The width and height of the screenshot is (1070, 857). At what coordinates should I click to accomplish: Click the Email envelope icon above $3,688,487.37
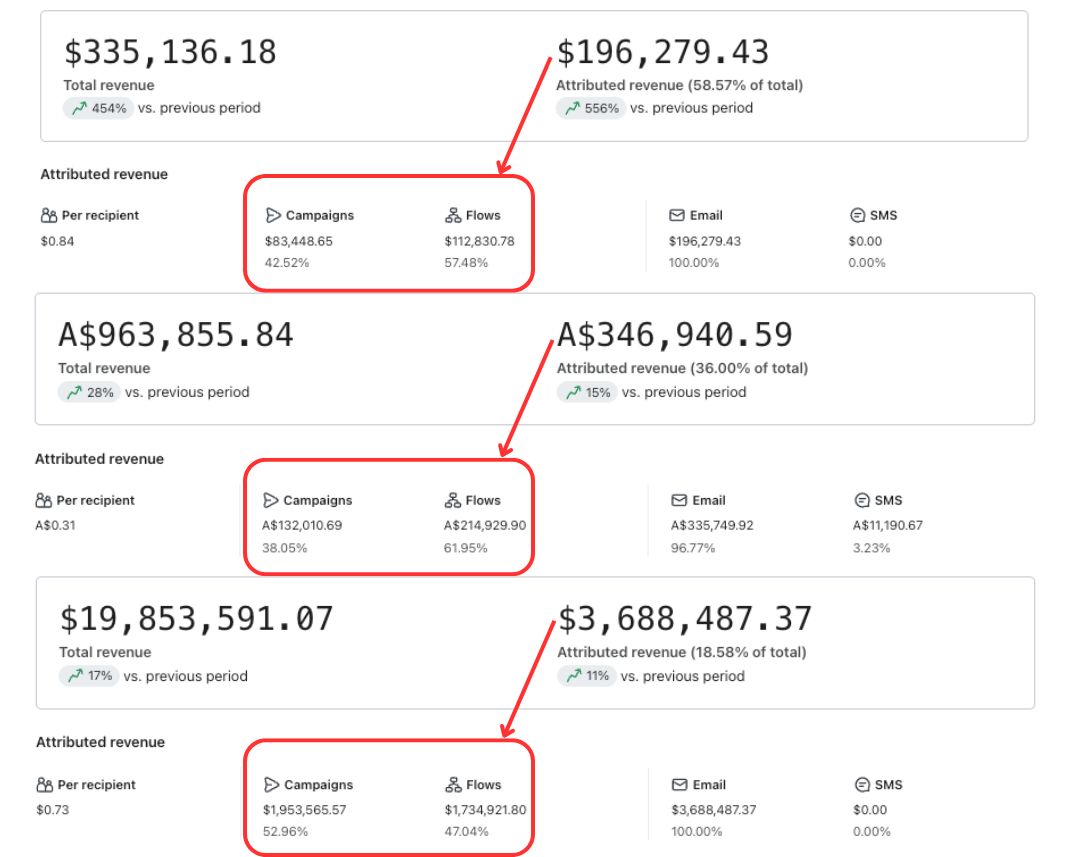click(680, 785)
